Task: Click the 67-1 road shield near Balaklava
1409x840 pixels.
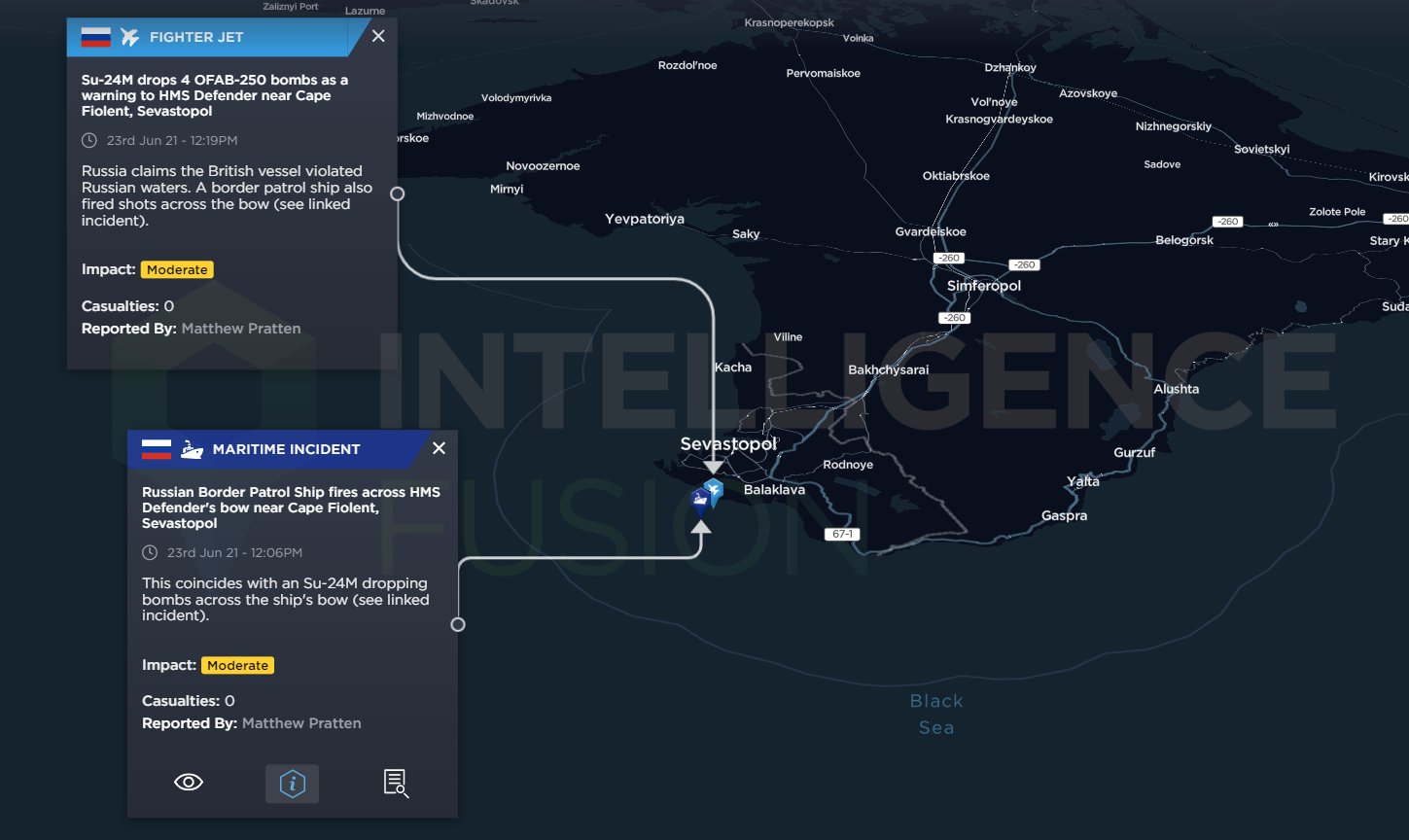Action: 842,534
